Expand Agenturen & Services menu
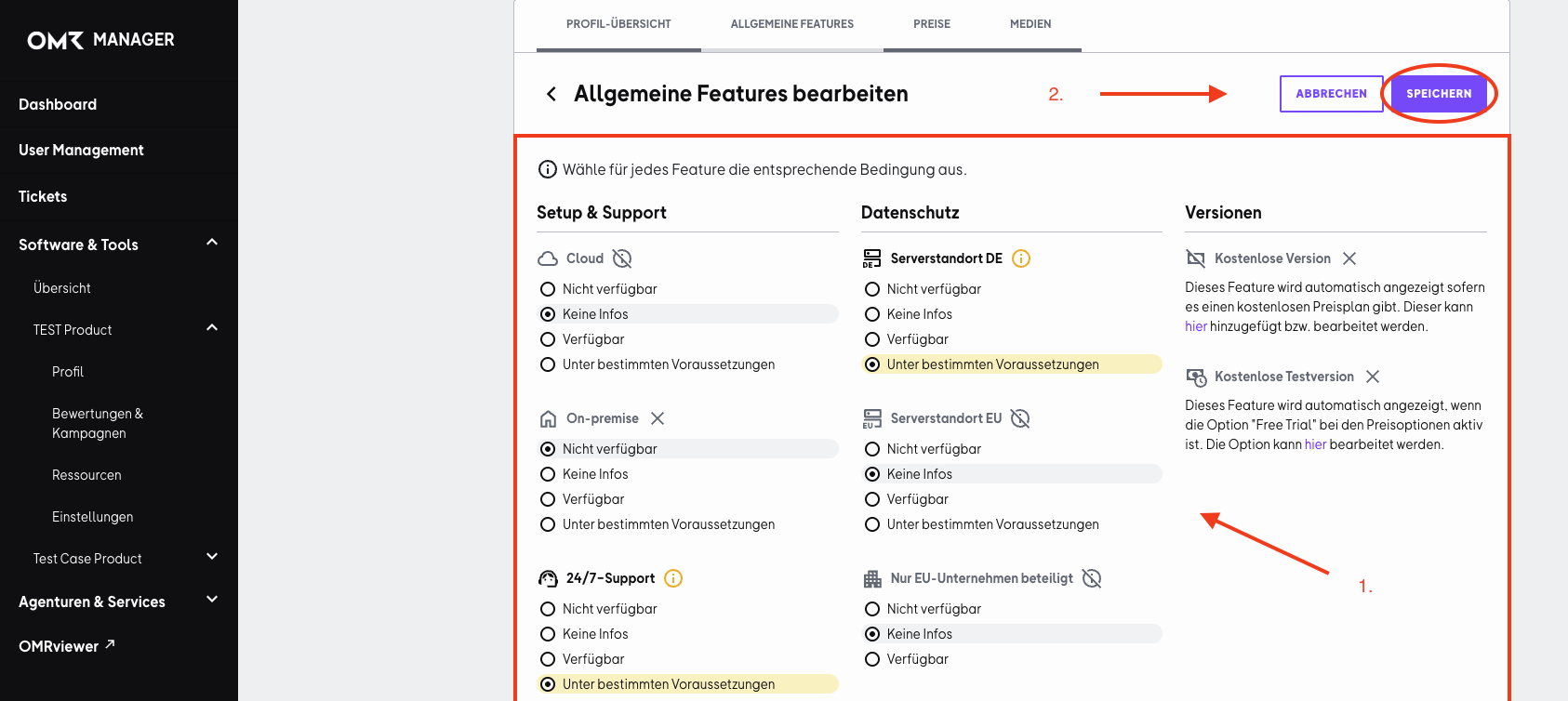Screen dimensions: 1568x701 click(x=212, y=600)
